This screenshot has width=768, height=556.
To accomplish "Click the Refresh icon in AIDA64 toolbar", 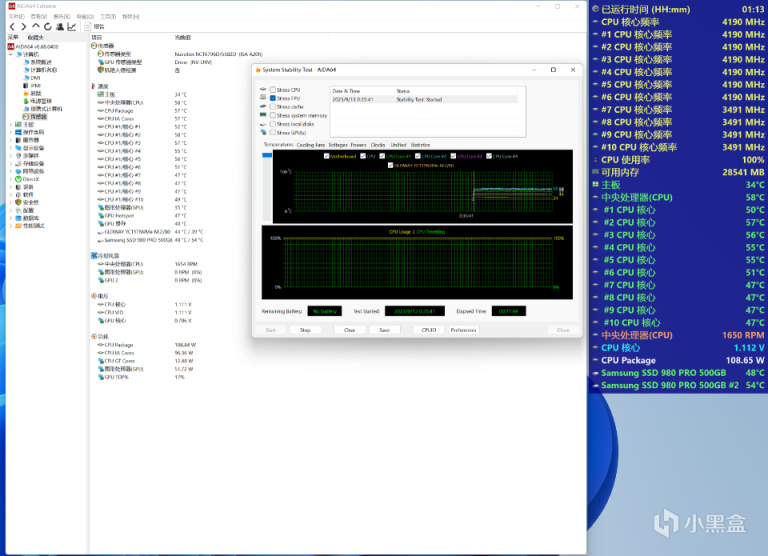I will click(x=47, y=26).
